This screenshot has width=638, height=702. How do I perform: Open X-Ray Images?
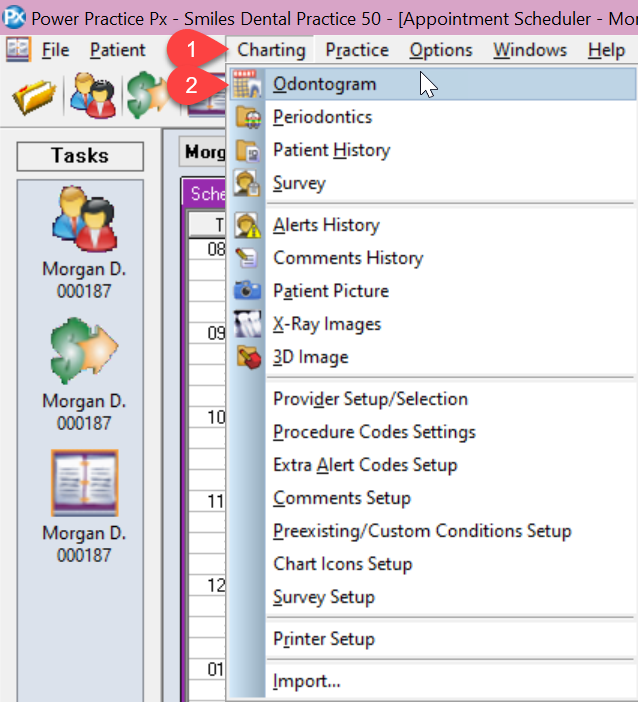pos(432,324)
